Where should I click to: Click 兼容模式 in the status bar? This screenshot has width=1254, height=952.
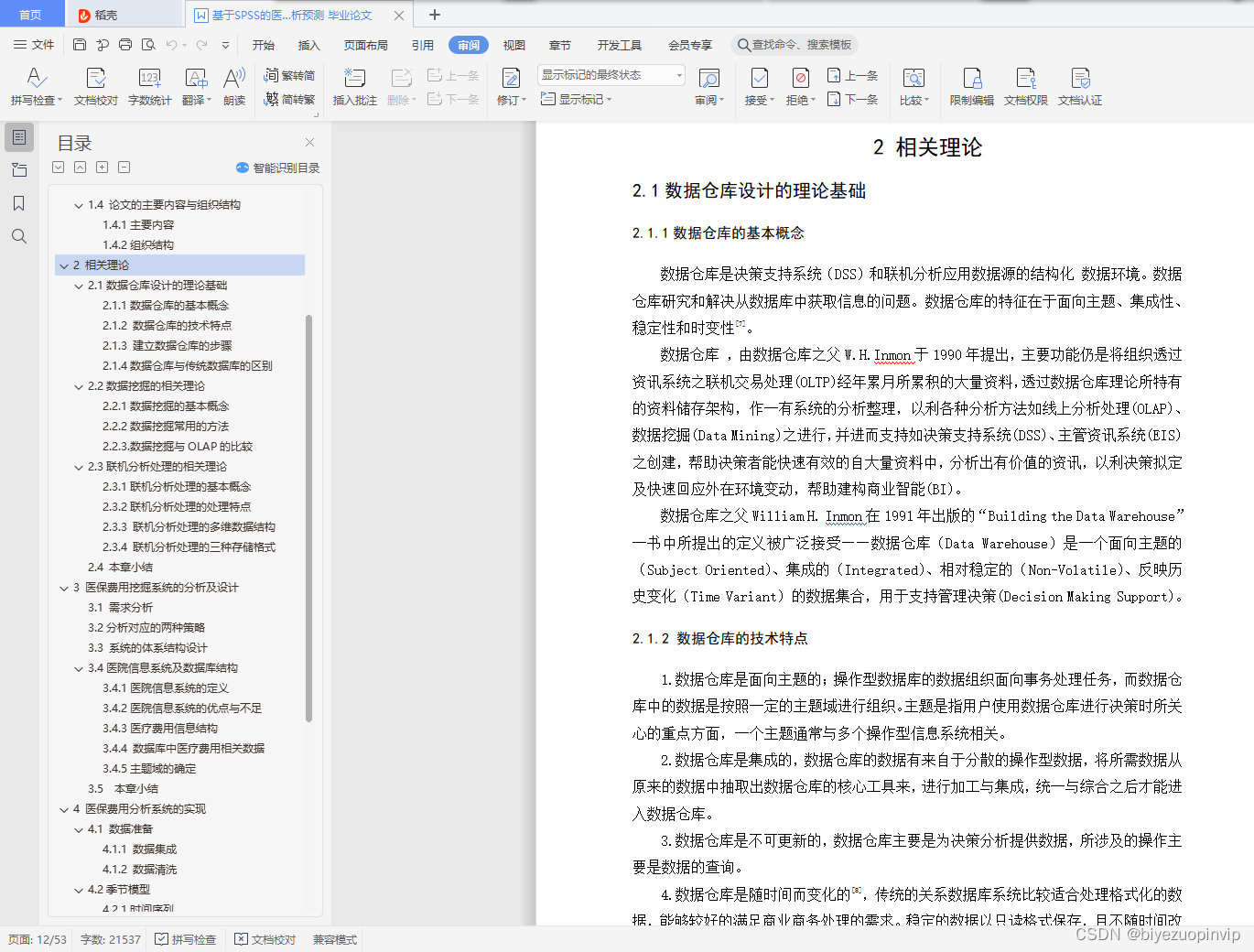(335, 939)
